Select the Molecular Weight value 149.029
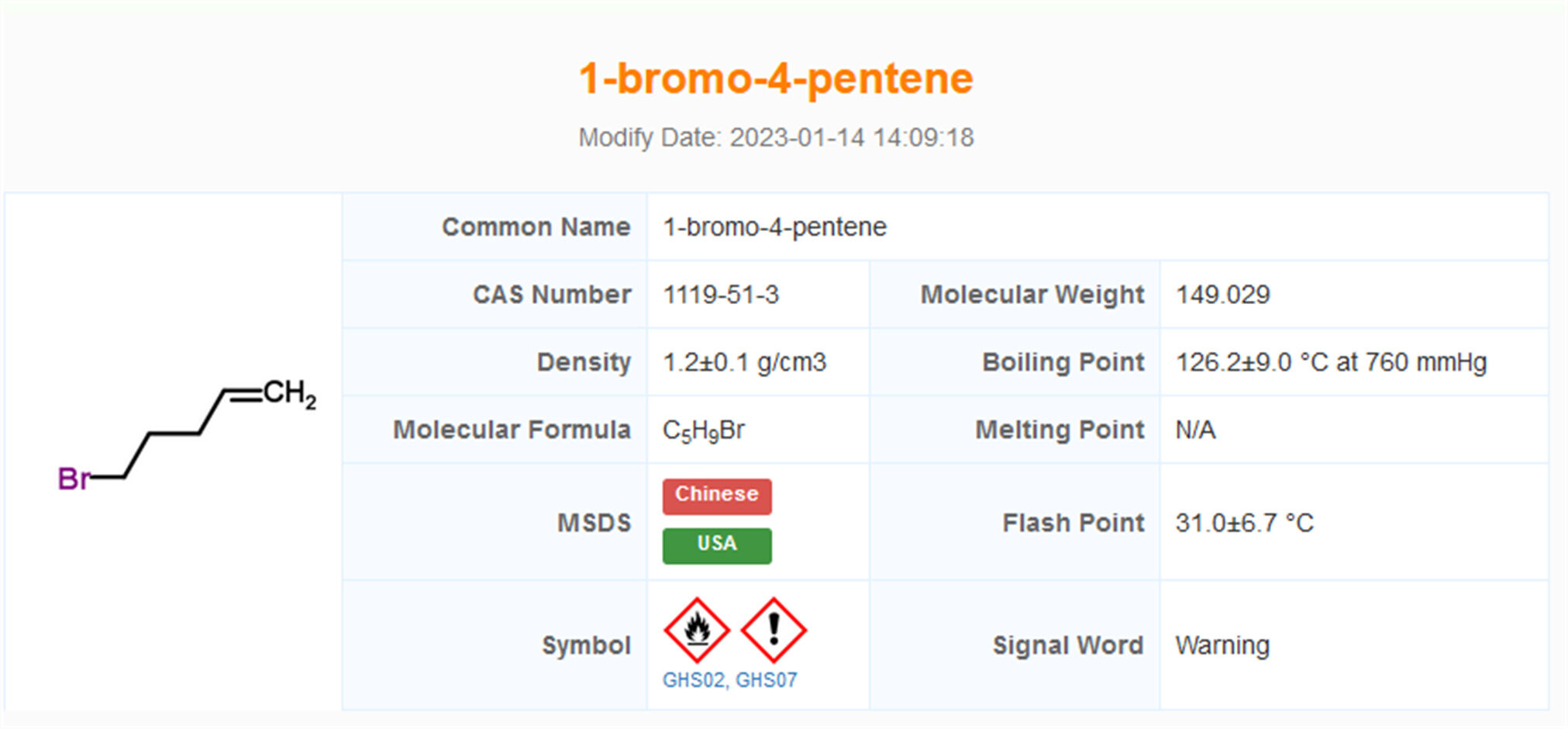 pos(1223,295)
